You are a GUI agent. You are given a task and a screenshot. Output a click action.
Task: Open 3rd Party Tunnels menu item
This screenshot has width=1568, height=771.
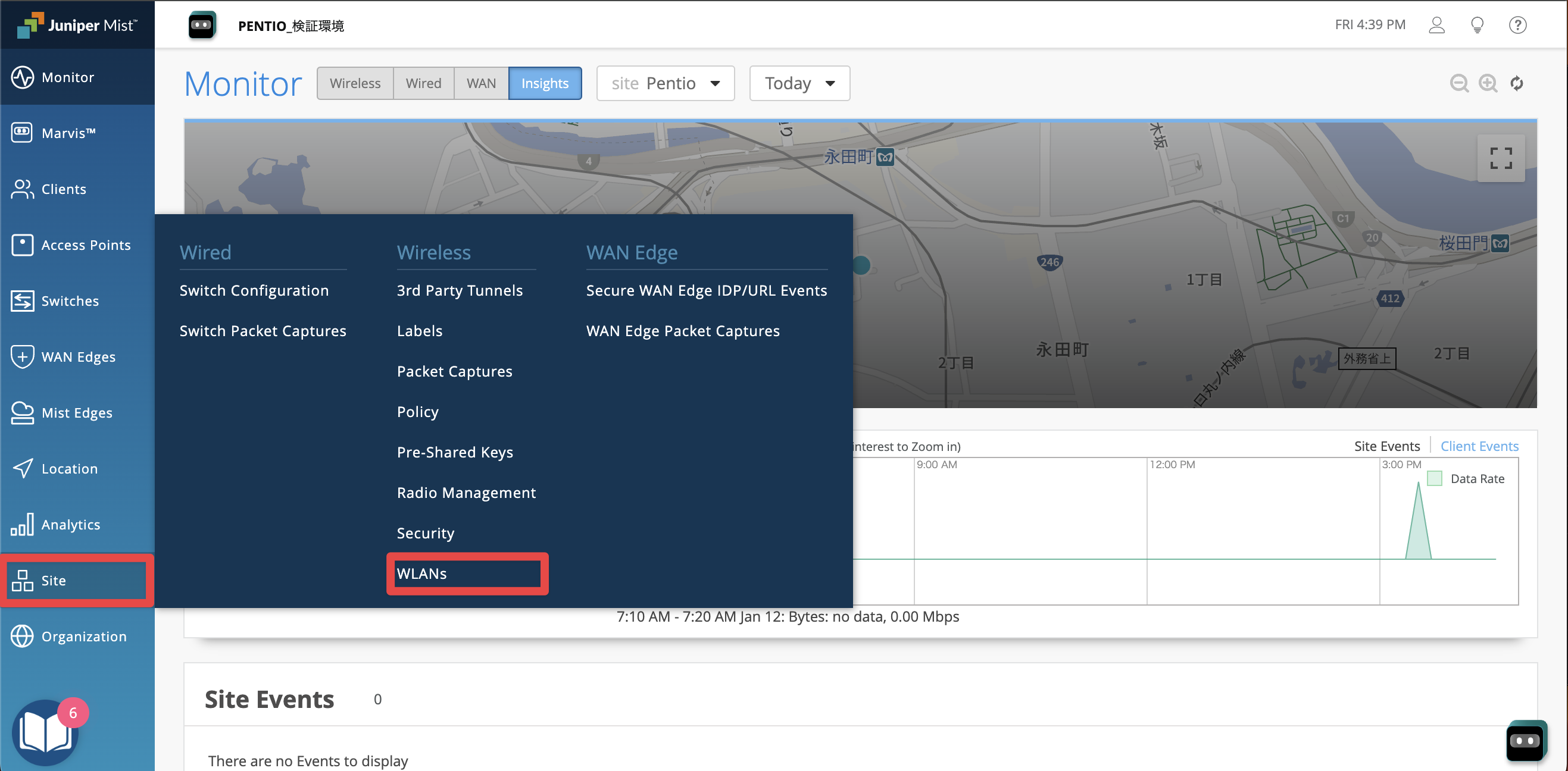pos(460,291)
